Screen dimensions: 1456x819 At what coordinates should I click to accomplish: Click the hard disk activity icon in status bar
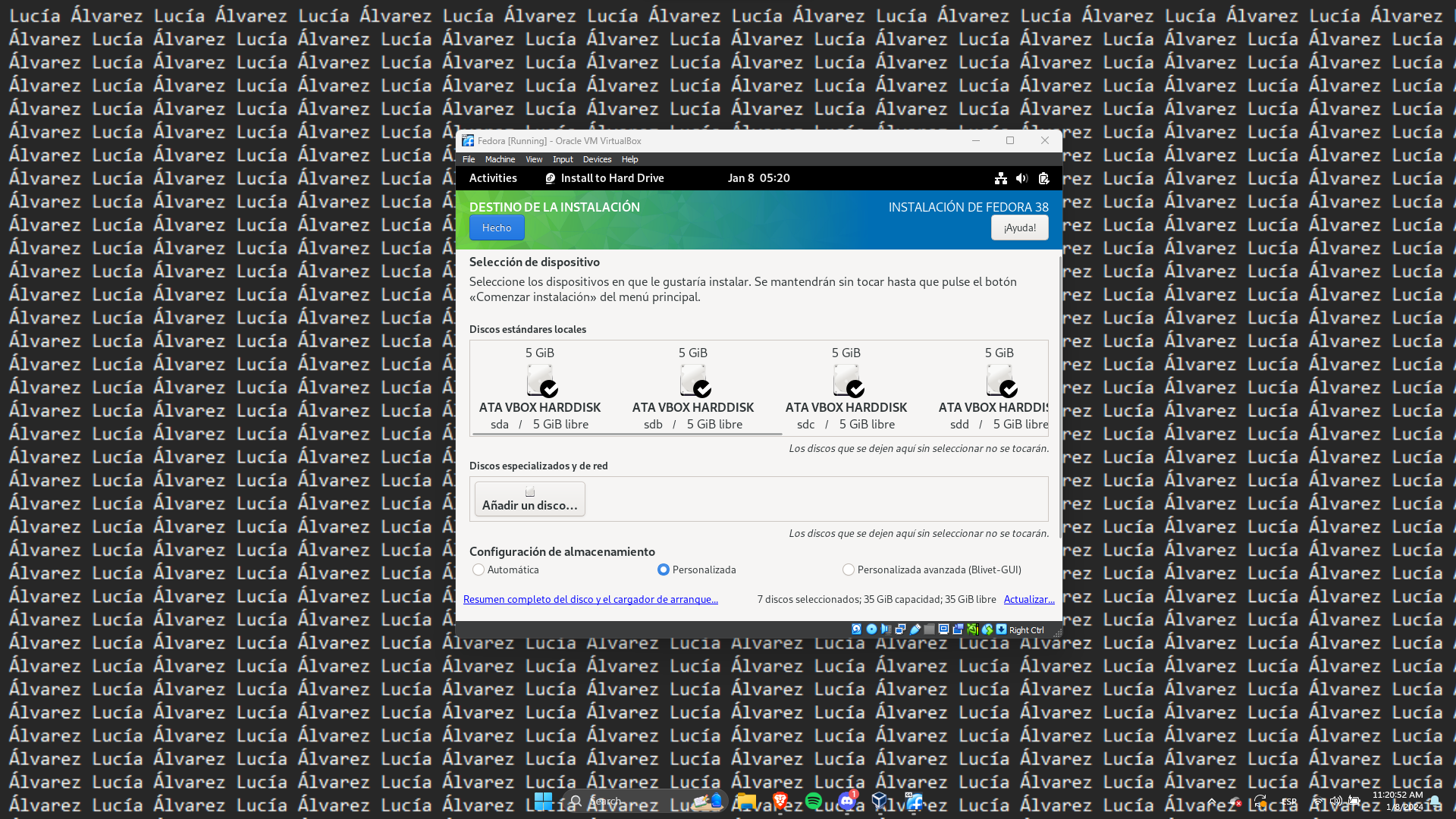[856, 629]
